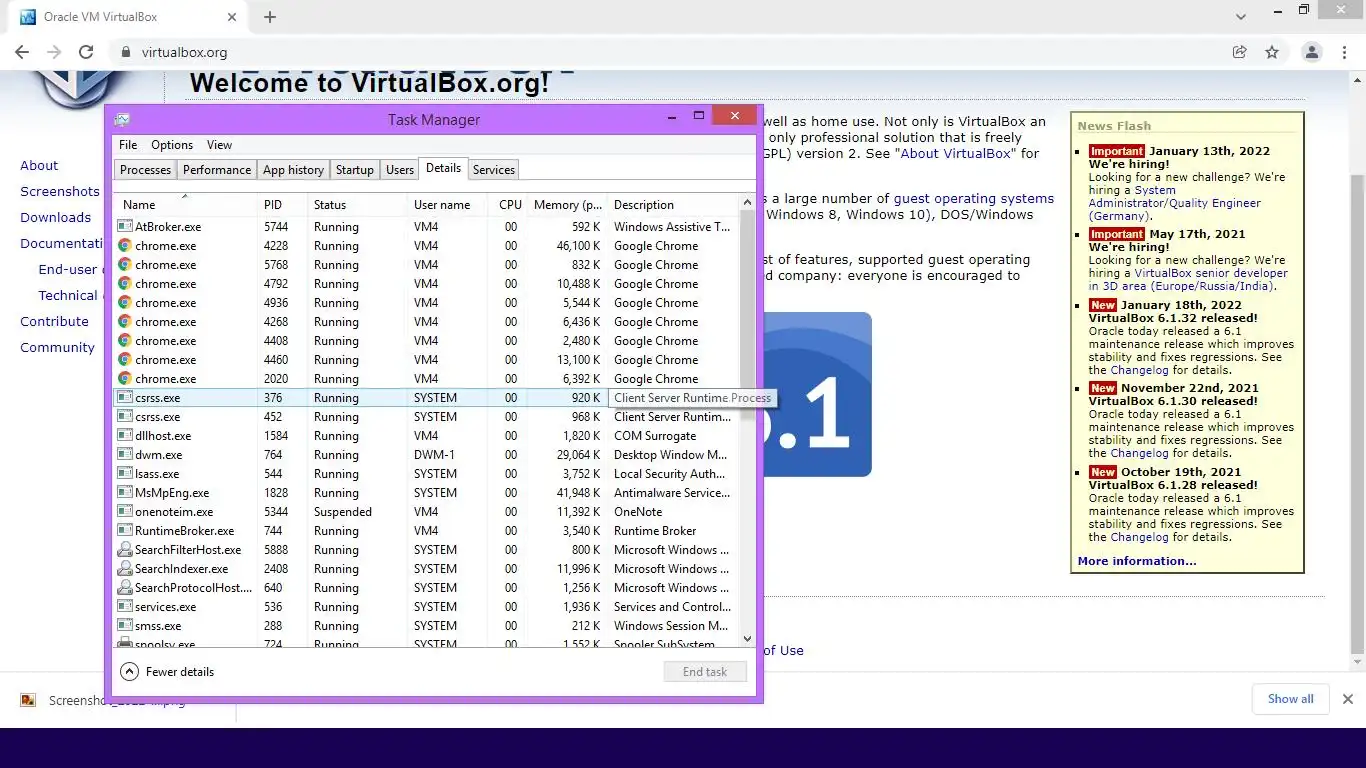Open More information link in News Flash
The width and height of the screenshot is (1366, 768).
(x=1137, y=561)
